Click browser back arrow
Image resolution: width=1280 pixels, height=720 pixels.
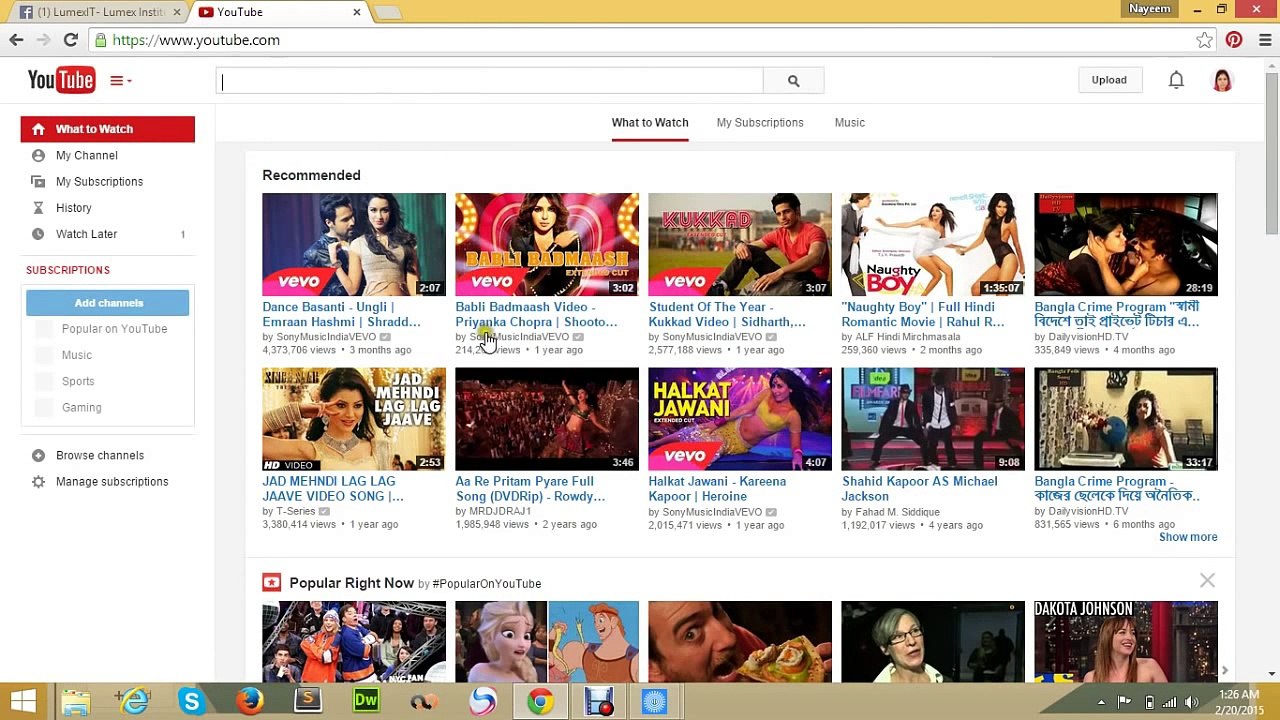tap(16, 40)
